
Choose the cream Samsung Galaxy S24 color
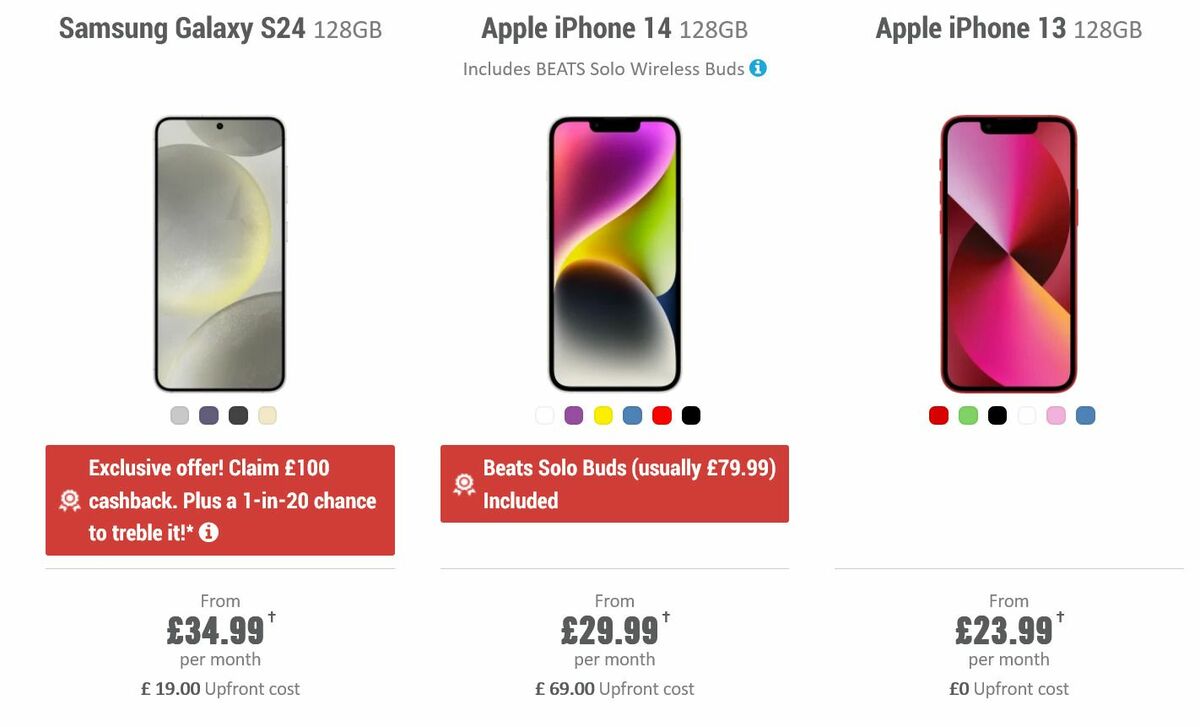[266, 415]
